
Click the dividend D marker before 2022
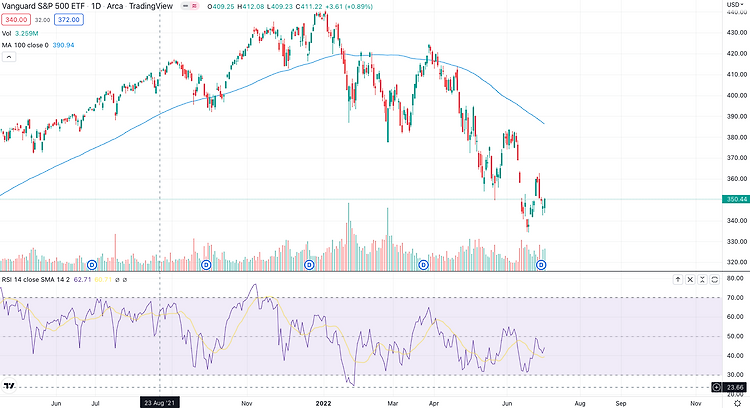point(309,265)
